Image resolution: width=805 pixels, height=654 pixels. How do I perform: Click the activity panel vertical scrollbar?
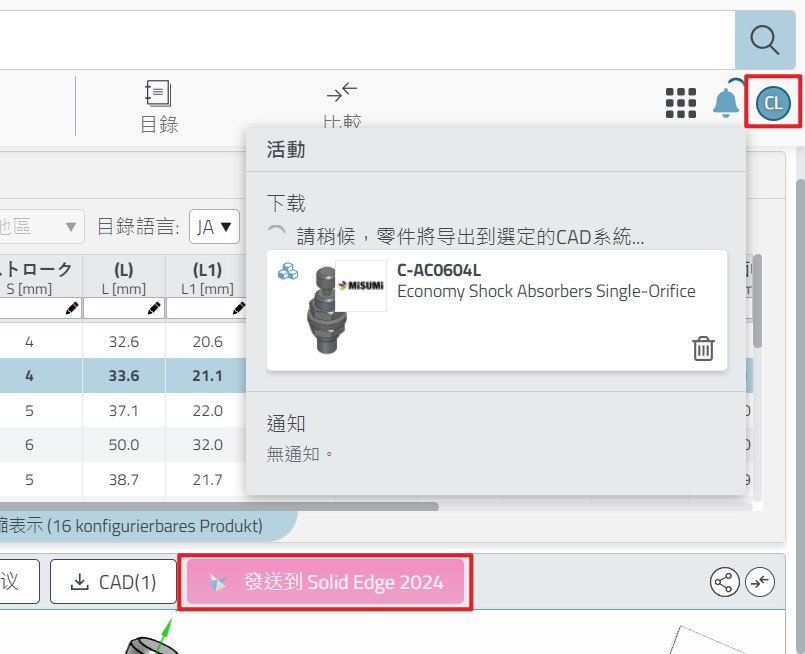[757, 301]
